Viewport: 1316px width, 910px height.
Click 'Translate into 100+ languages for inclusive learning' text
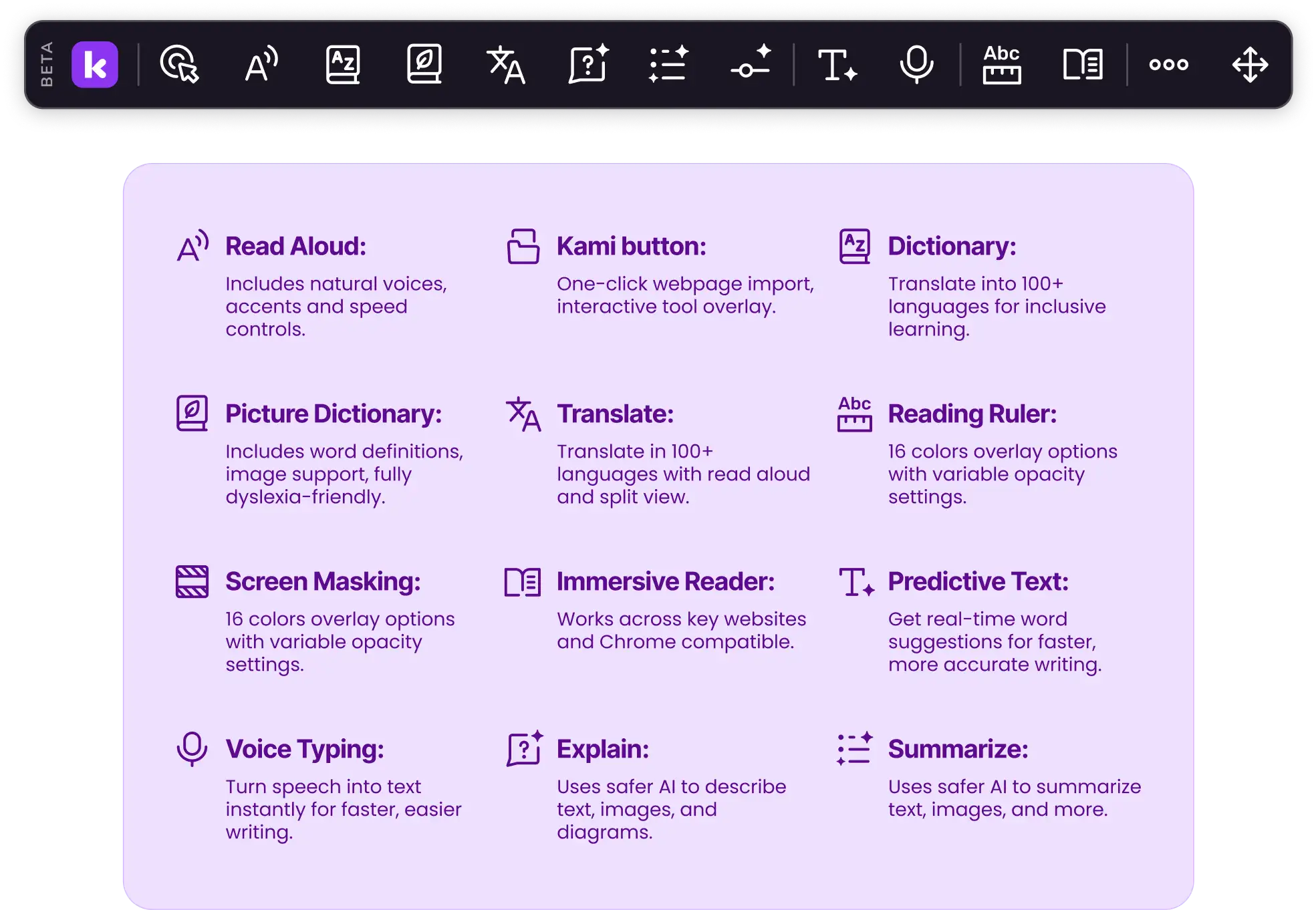pos(997,306)
